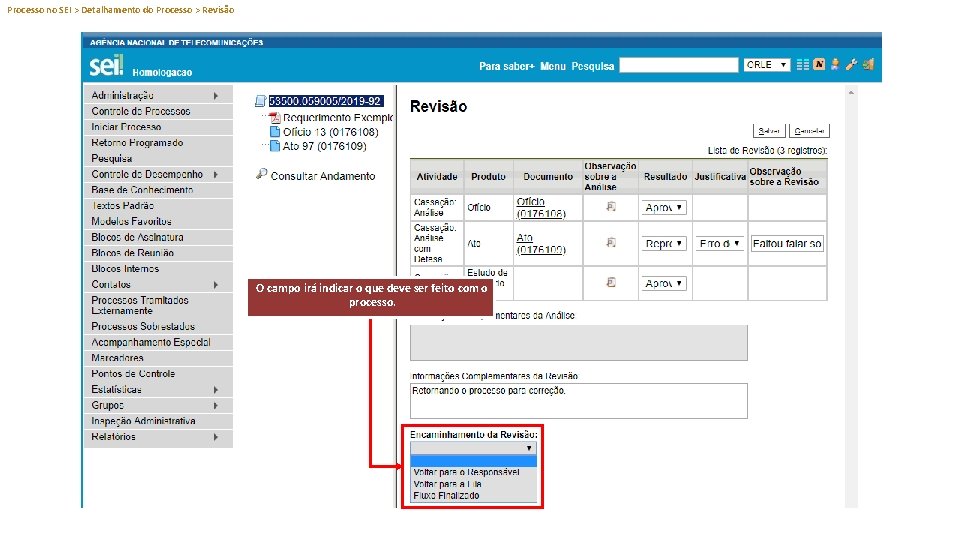Click the magnifier icon beside Consultar Andamento
Viewport: 960px width, 540px height.
click(261, 174)
